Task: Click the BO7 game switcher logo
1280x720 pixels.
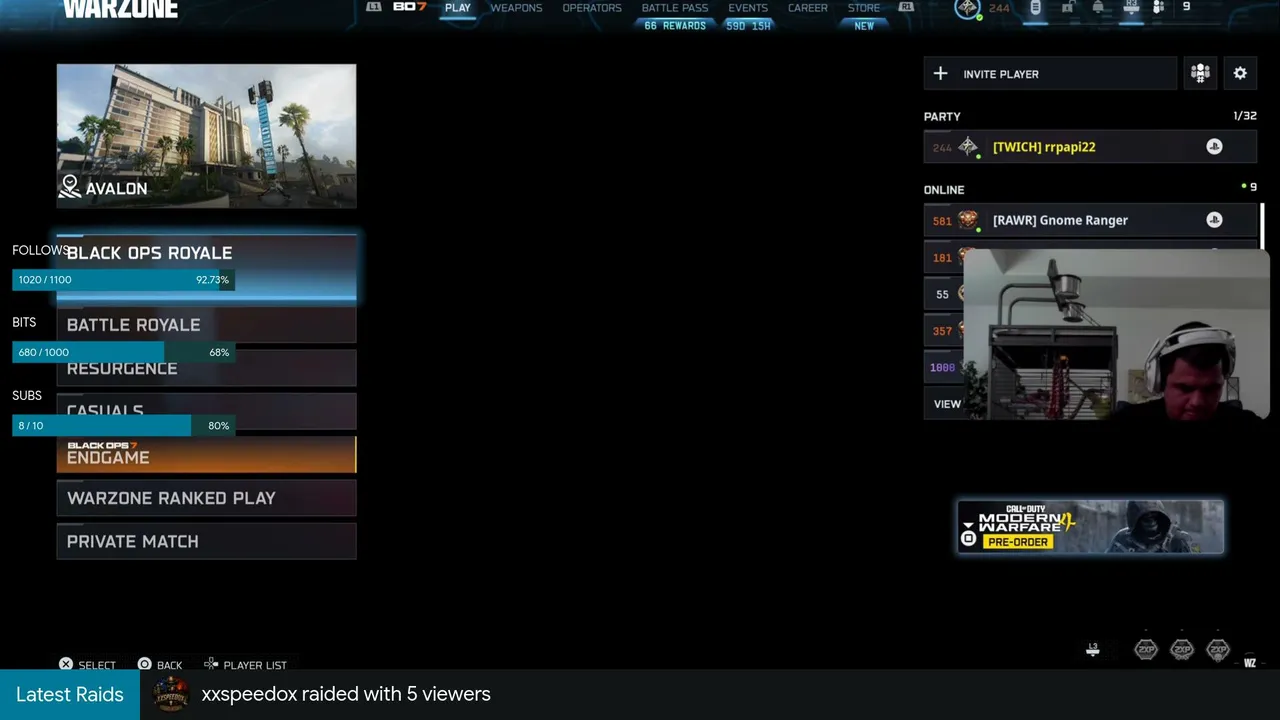Action: tap(410, 7)
